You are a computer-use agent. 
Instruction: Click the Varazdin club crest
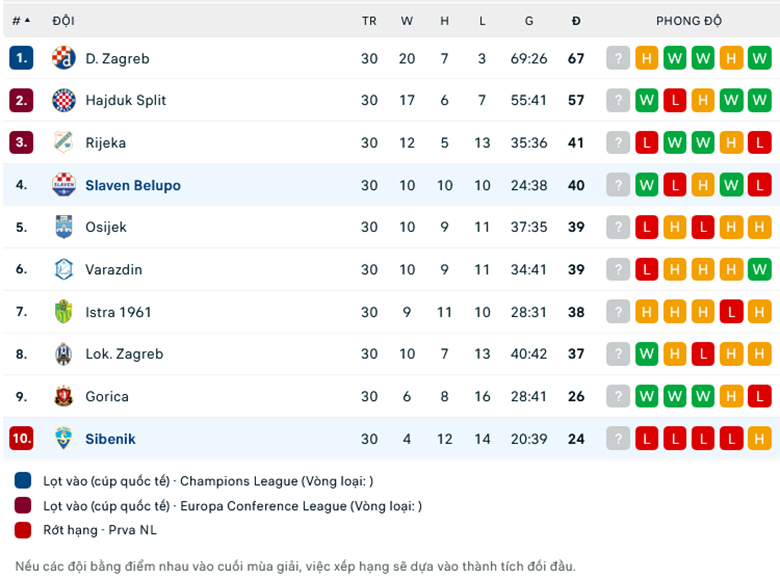coord(64,269)
